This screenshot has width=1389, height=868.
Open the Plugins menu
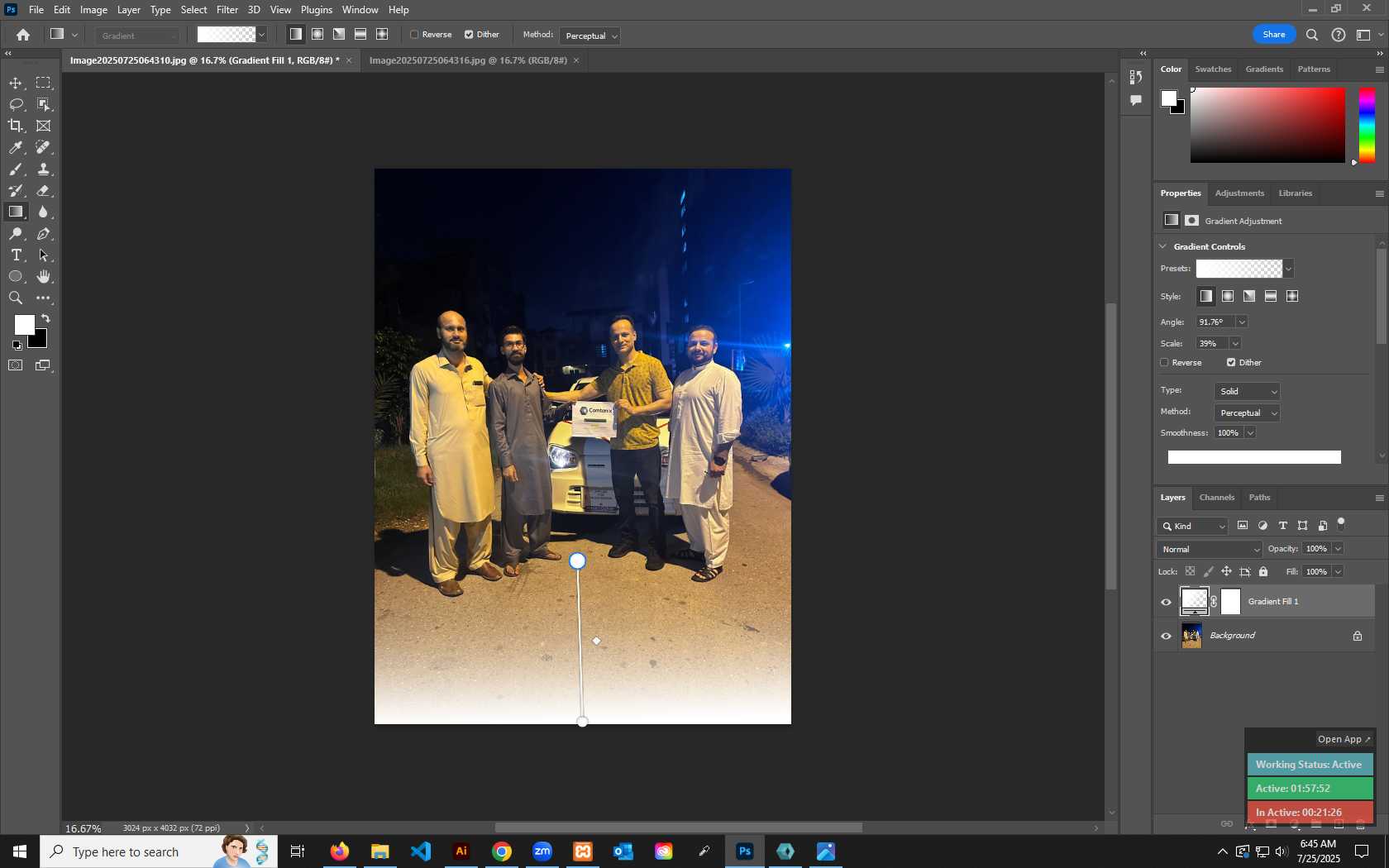pos(317,10)
